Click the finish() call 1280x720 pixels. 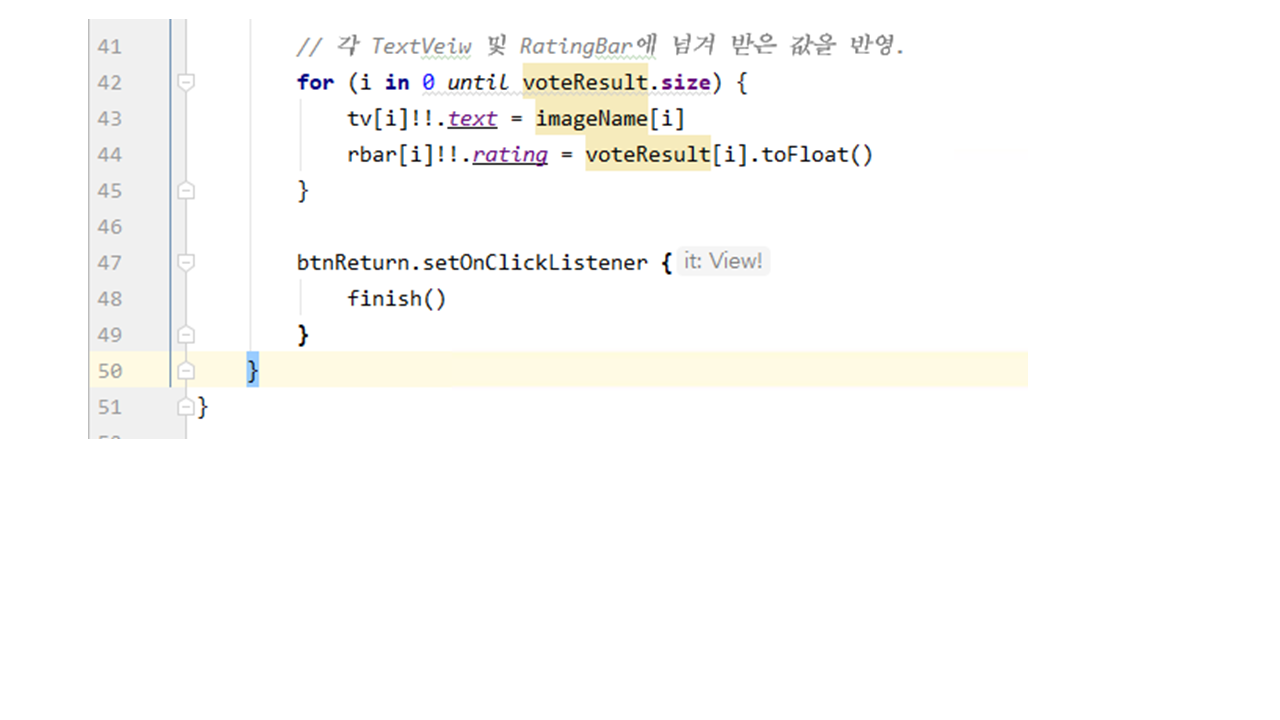[396, 299]
